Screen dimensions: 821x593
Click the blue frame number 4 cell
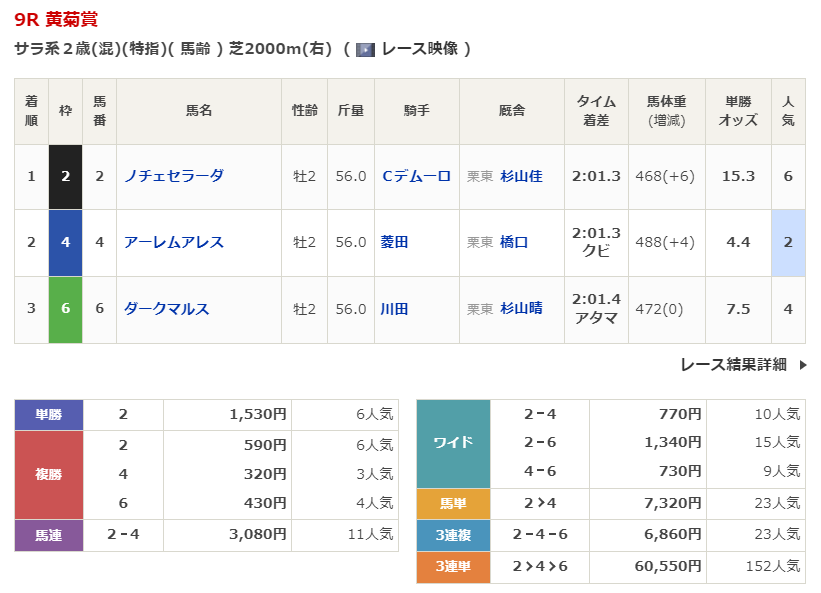click(x=65, y=242)
